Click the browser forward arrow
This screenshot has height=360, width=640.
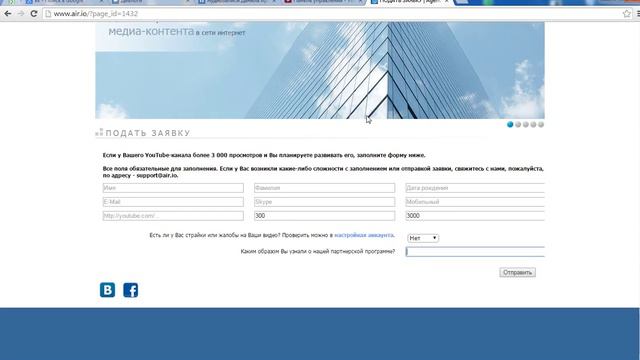(x=21, y=13)
